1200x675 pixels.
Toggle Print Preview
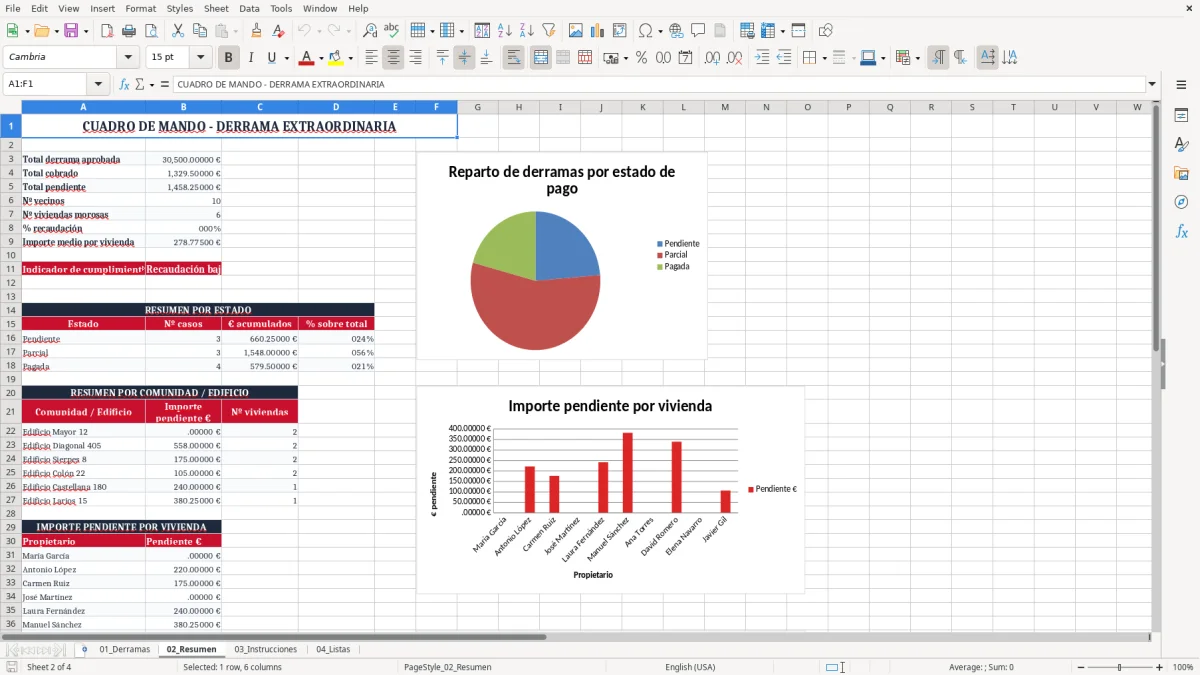coord(150,31)
